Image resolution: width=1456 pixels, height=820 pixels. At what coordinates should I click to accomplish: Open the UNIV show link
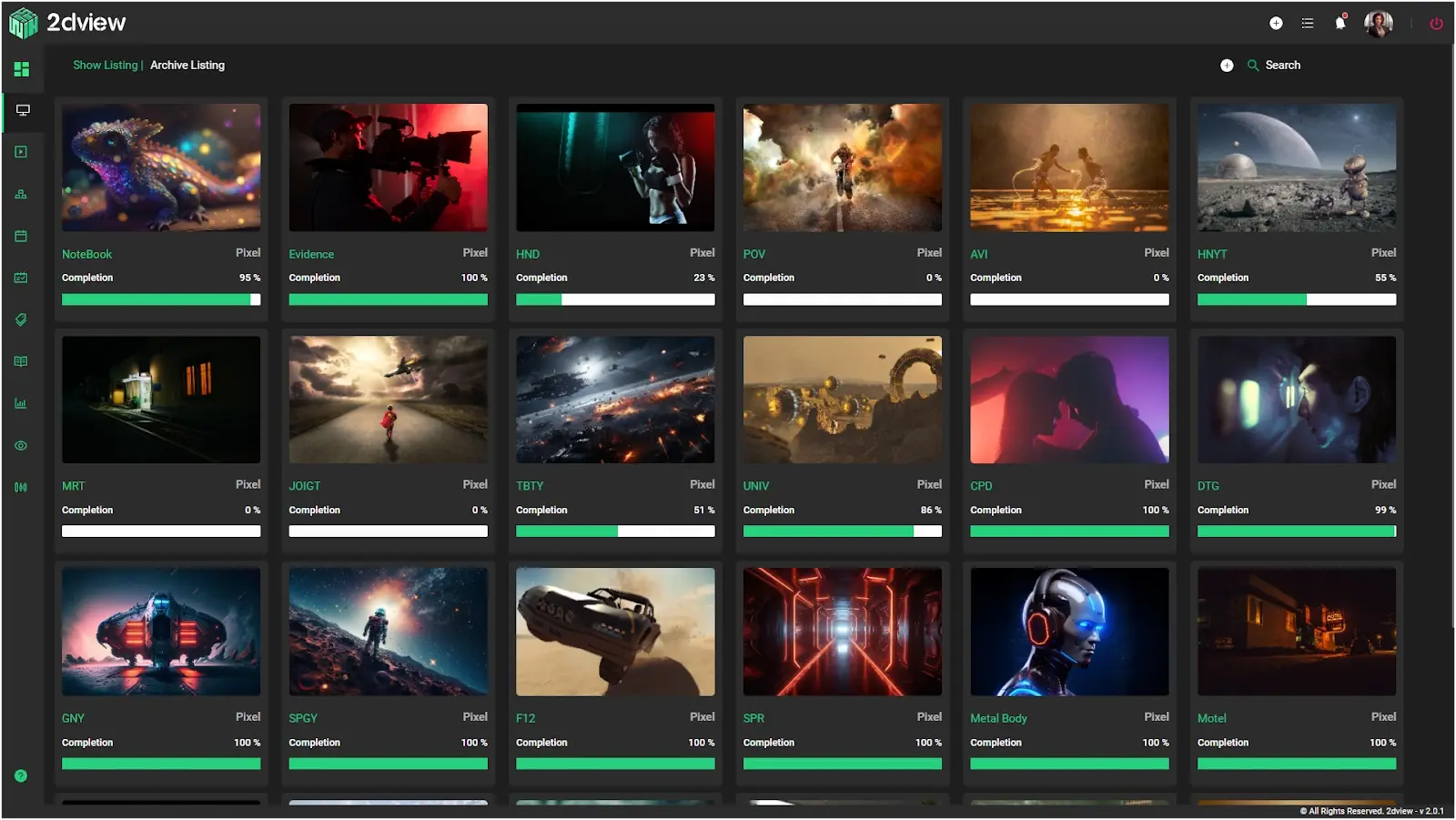pyautogui.click(x=756, y=486)
